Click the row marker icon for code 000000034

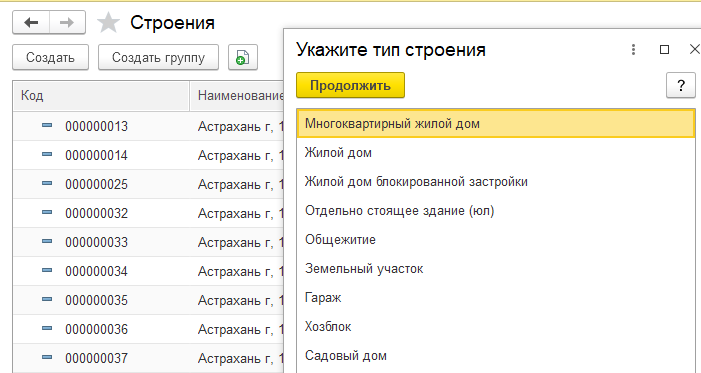point(47,271)
